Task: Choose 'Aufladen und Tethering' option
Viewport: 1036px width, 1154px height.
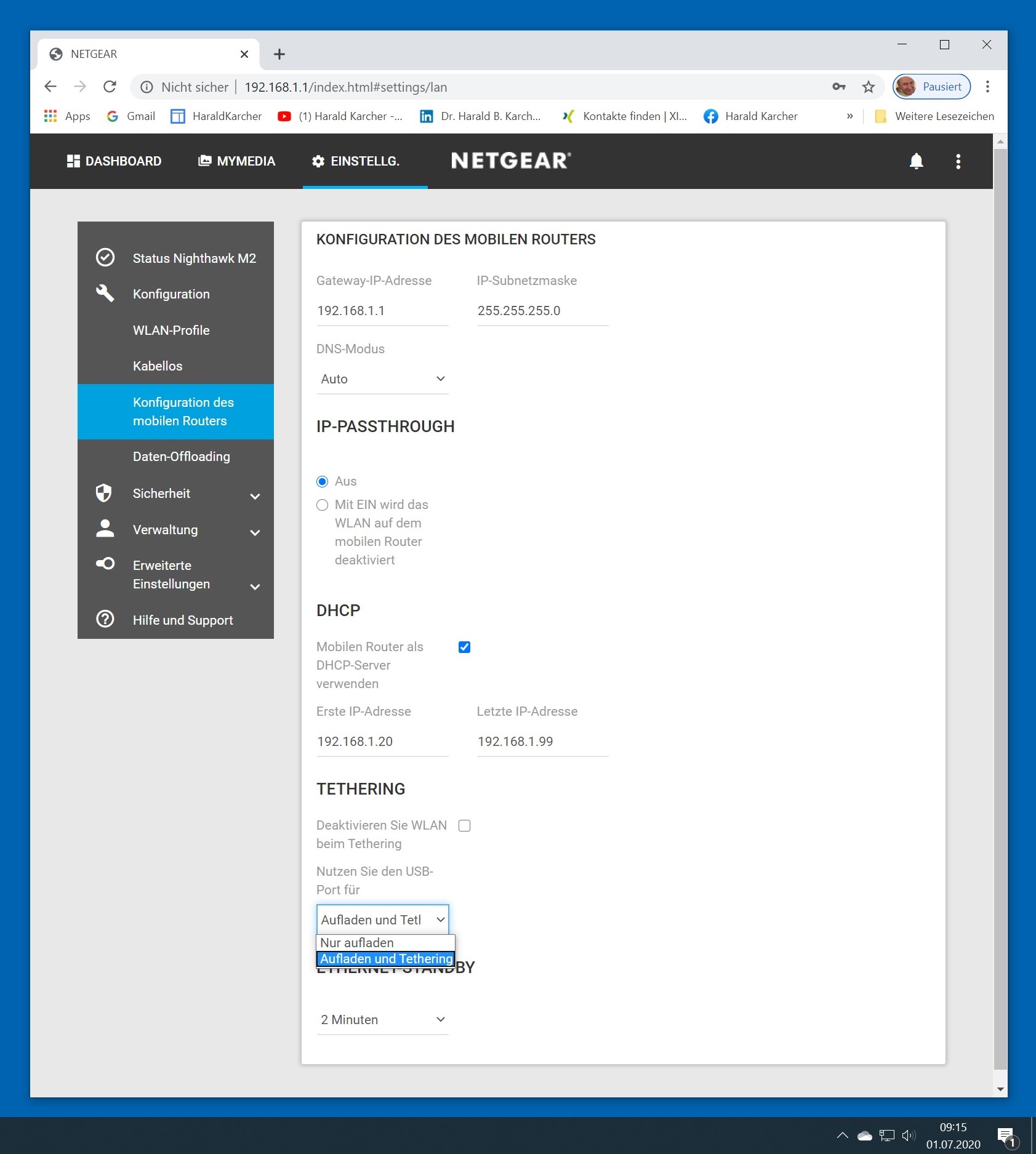Action: pyautogui.click(x=385, y=959)
